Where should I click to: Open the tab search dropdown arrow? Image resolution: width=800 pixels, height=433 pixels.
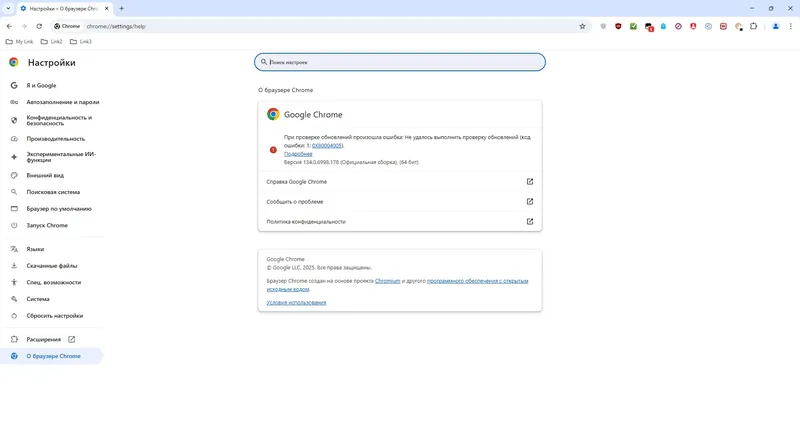[x=8, y=9]
